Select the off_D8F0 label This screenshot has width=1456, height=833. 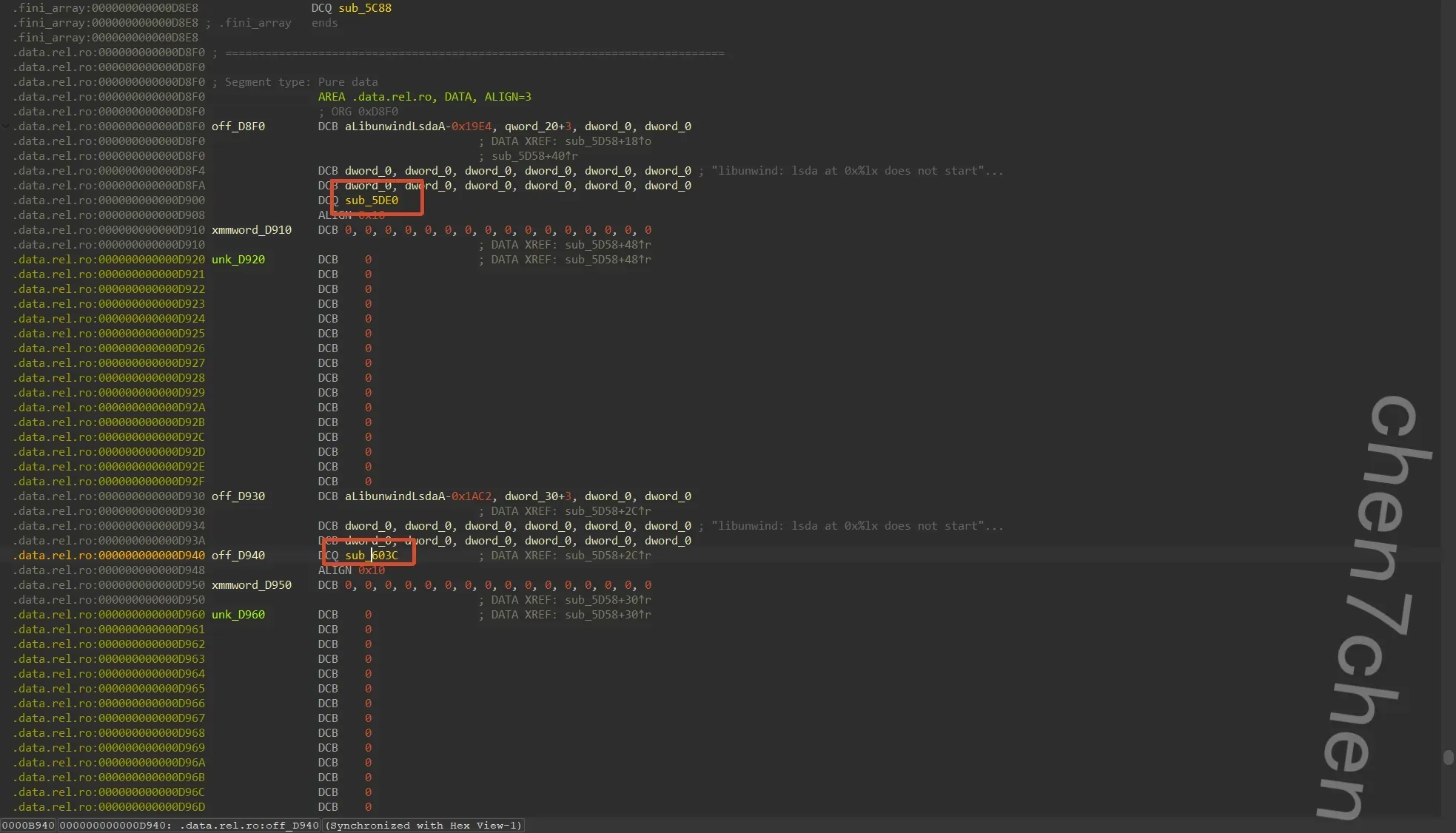pos(238,127)
